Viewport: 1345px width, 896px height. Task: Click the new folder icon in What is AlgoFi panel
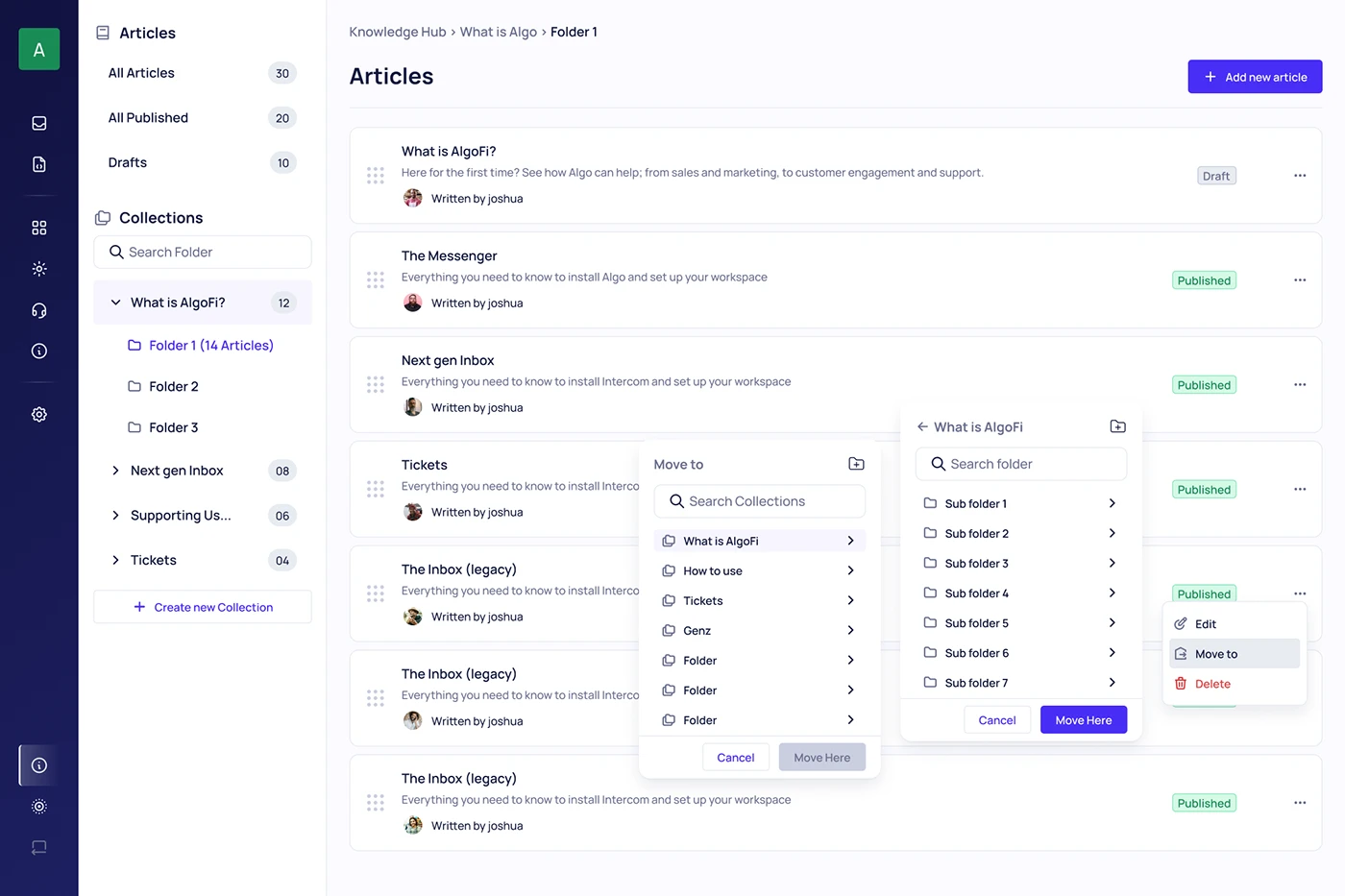(x=1117, y=426)
